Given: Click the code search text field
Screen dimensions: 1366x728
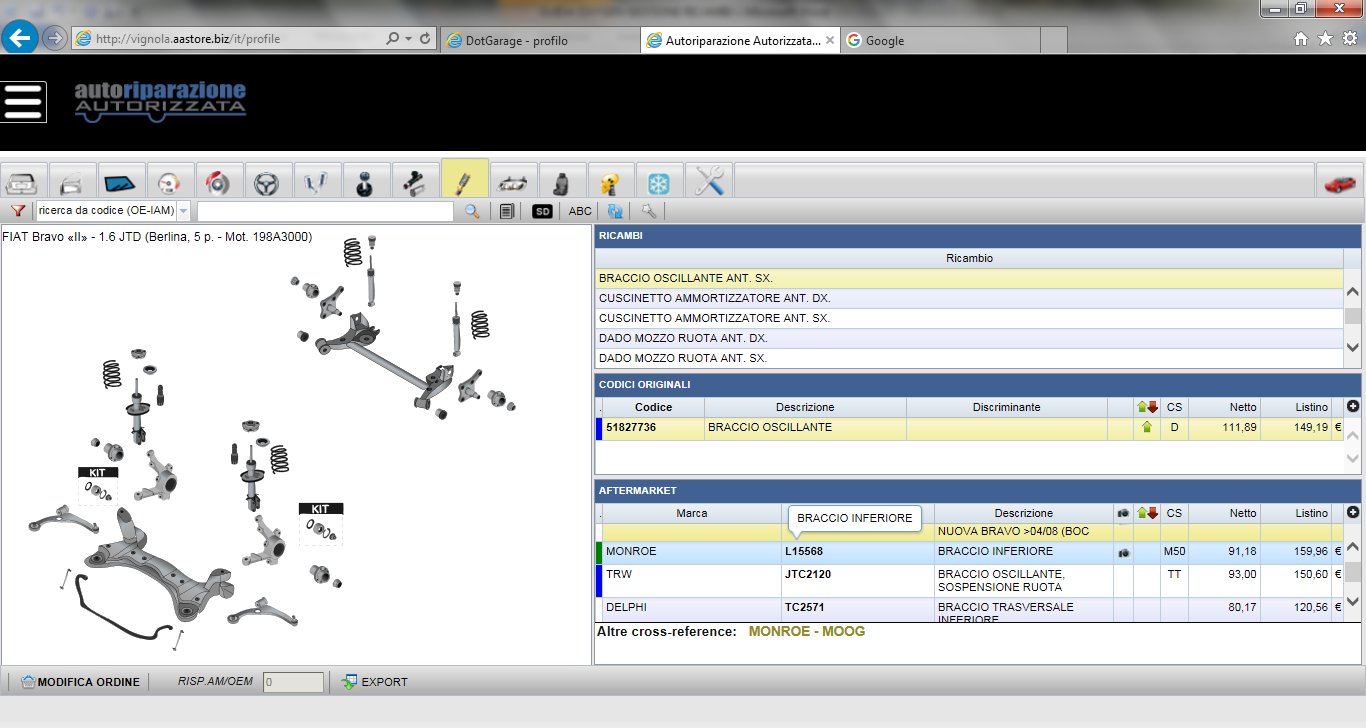Looking at the screenshot, I should click(x=326, y=211).
